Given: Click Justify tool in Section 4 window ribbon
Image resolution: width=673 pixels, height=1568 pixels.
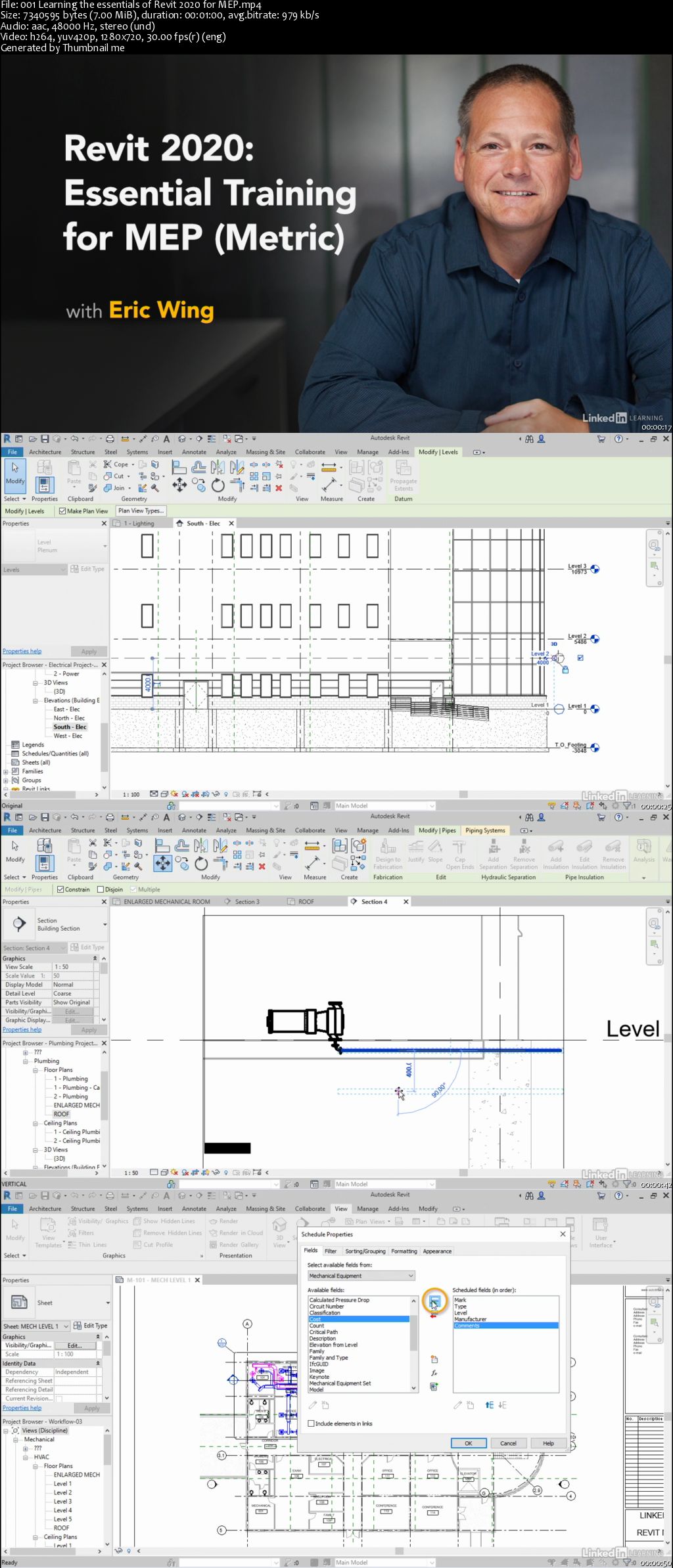Looking at the screenshot, I should 415,851.
